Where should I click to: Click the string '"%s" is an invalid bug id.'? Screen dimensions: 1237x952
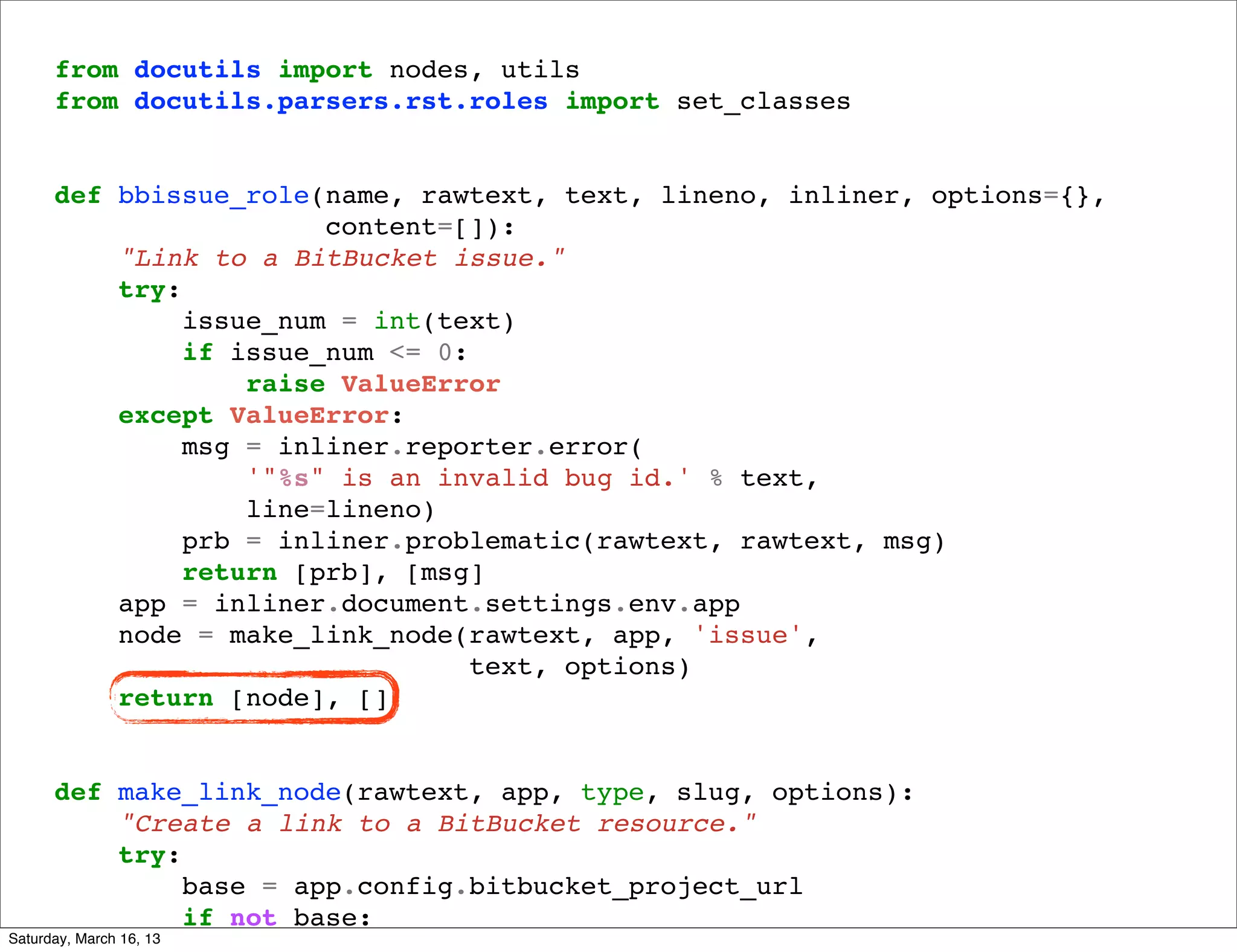pos(468,478)
